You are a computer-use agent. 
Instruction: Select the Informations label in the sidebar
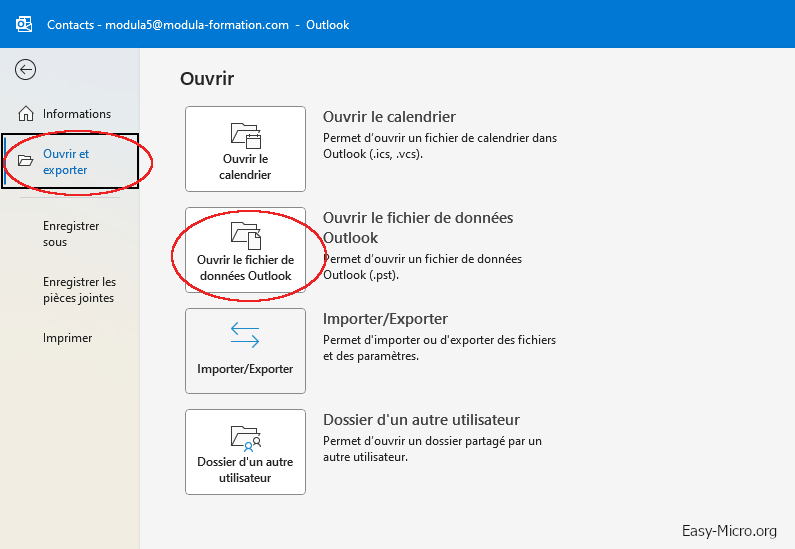[77, 114]
